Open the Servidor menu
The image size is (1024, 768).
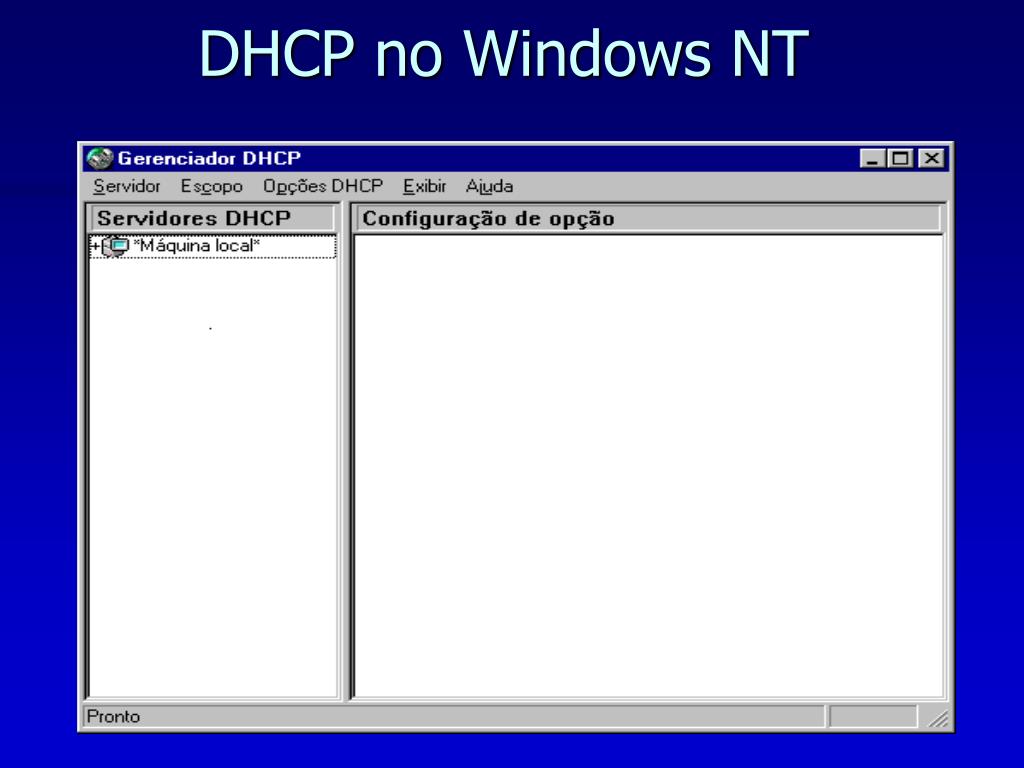click(x=127, y=186)
